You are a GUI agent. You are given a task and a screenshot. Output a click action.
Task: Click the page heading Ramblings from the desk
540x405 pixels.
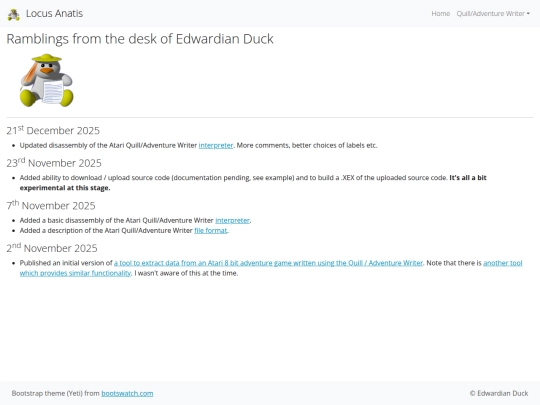140,39
